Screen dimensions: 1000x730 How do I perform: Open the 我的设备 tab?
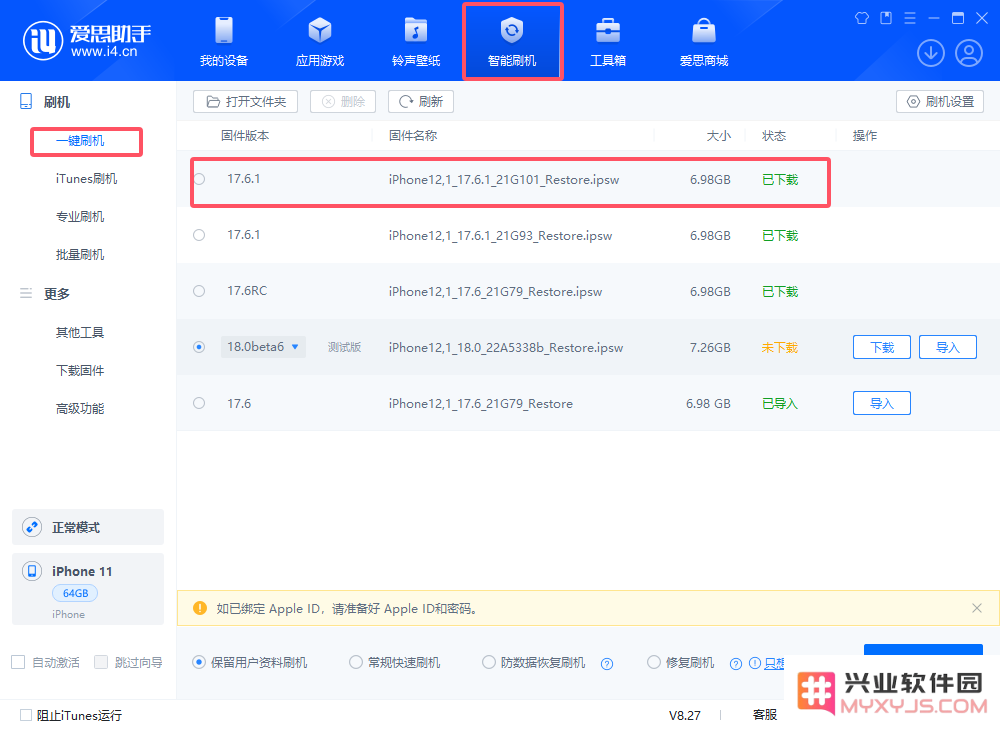(223, 42)
